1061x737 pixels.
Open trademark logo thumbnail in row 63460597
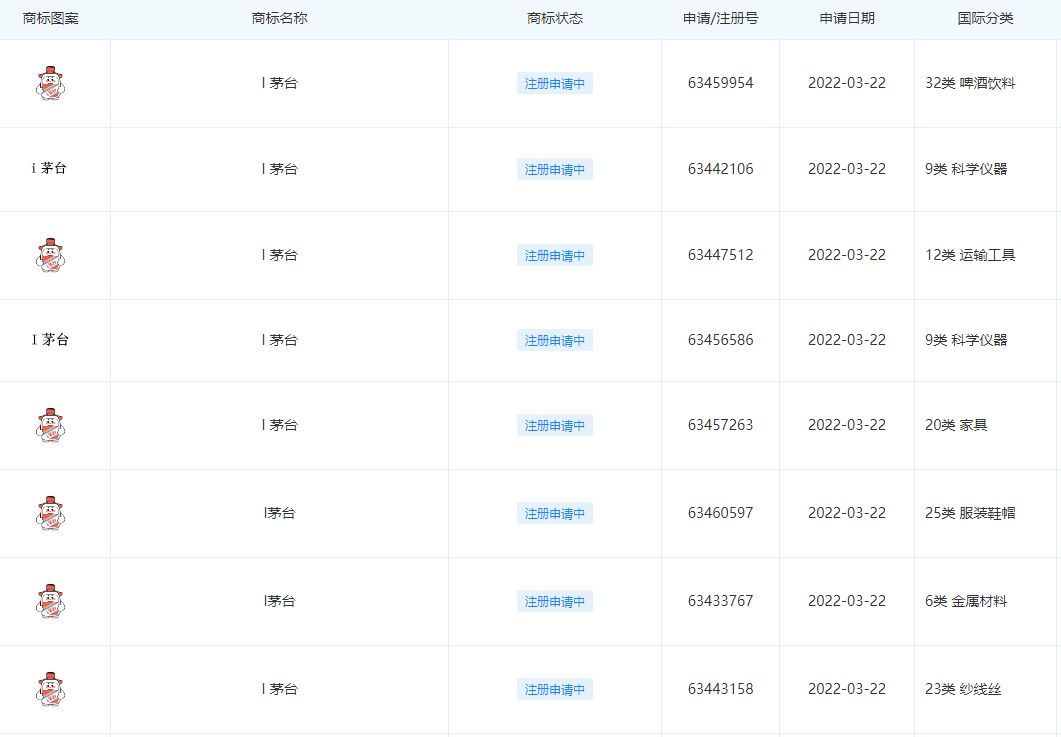[x=50, y=513]
